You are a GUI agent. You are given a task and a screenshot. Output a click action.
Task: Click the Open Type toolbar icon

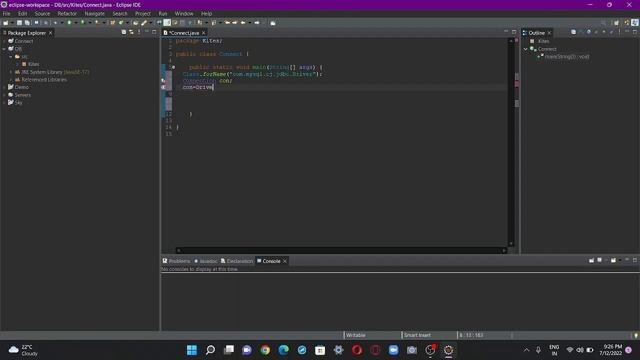click(136, 23)
